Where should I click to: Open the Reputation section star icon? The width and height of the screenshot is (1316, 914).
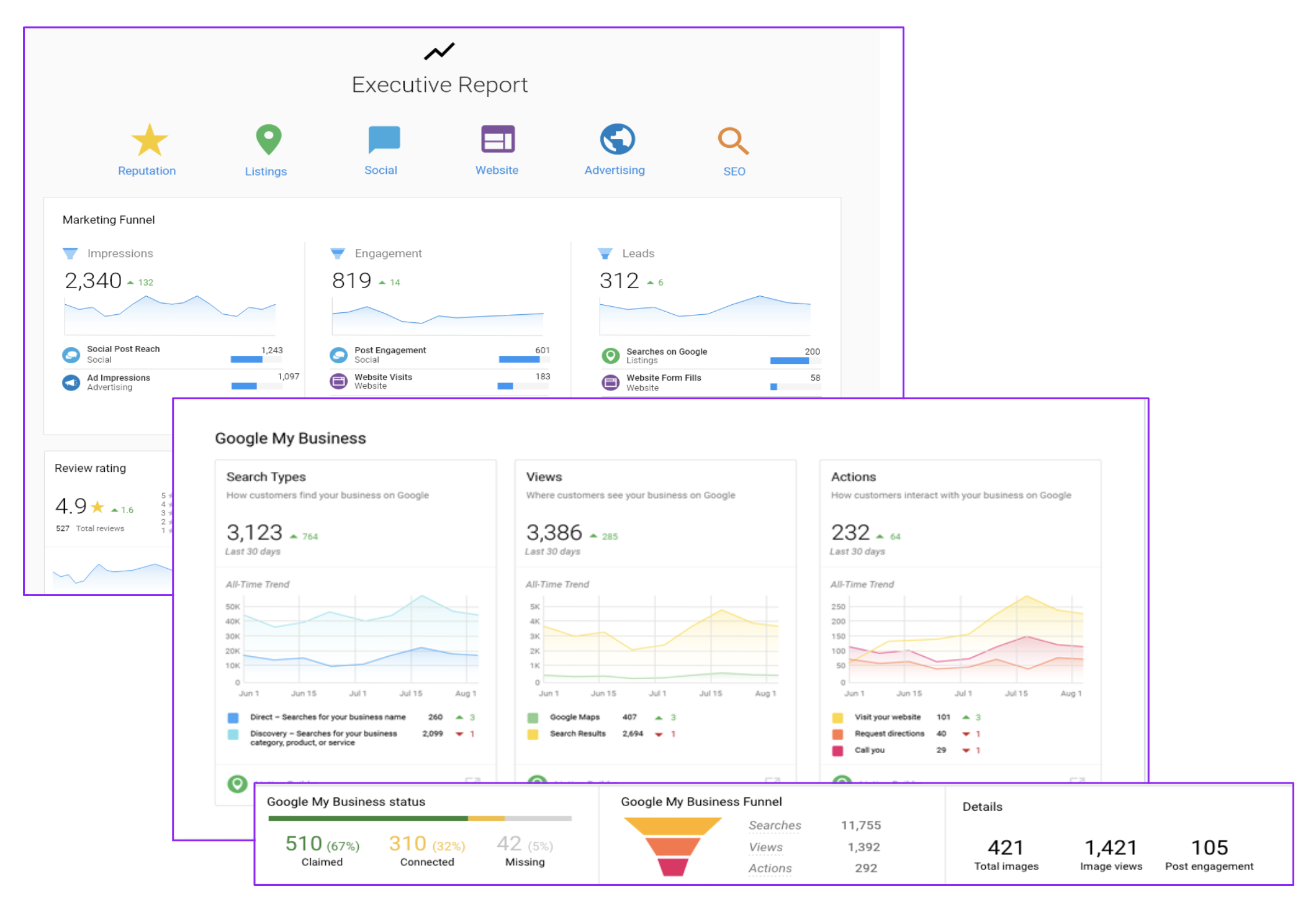pos(150,140)
